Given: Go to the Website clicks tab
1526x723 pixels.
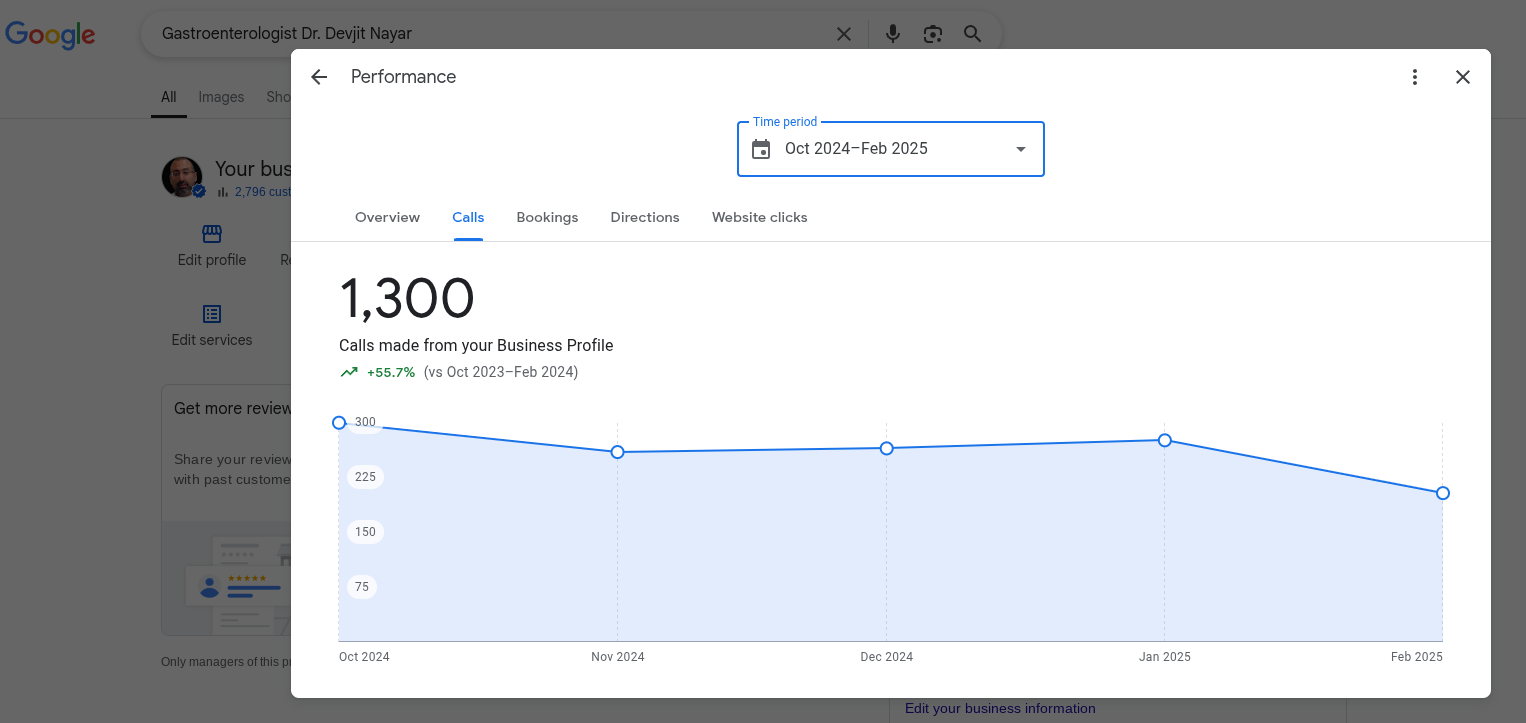Looking at the screenshot, I should click(759, 217).
